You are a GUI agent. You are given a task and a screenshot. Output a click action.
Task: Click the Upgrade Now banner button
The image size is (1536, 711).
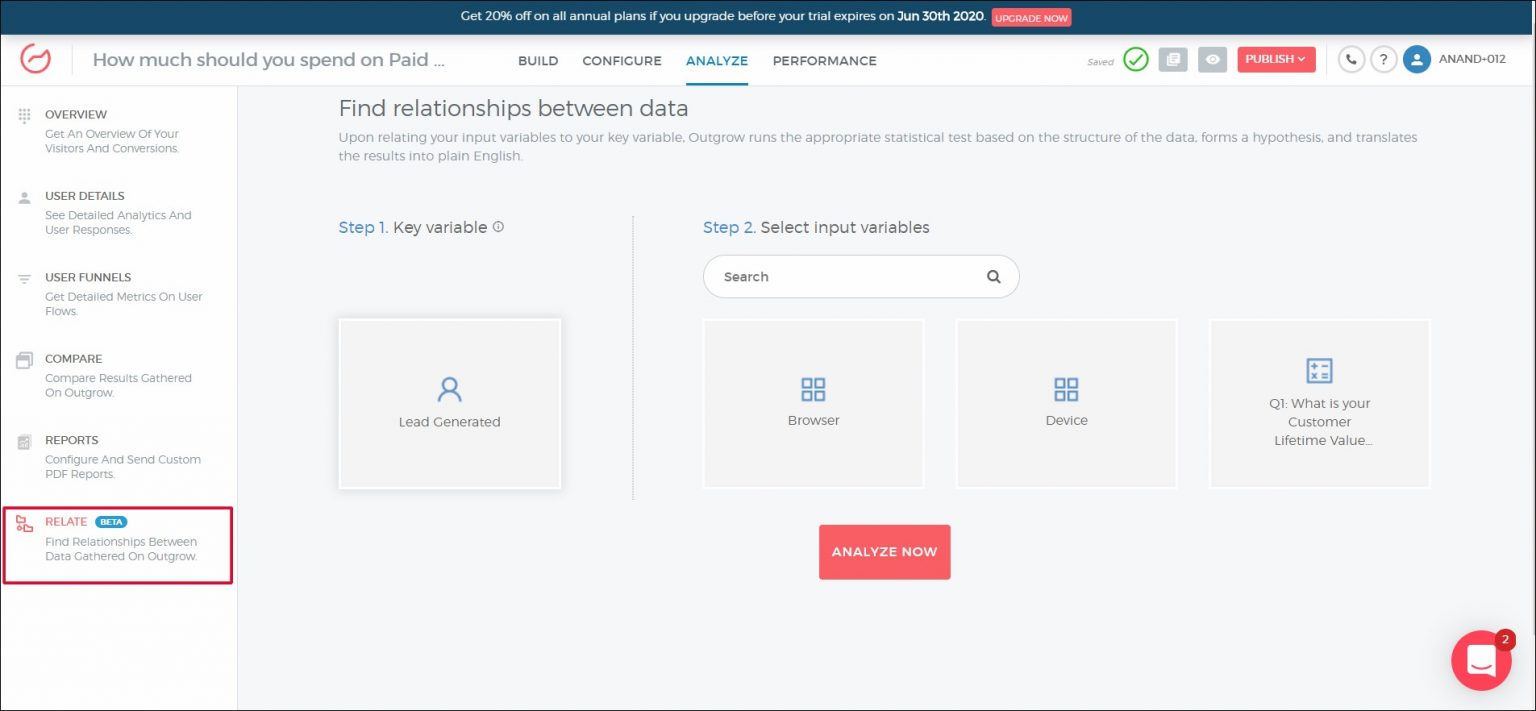[1031, 18]
